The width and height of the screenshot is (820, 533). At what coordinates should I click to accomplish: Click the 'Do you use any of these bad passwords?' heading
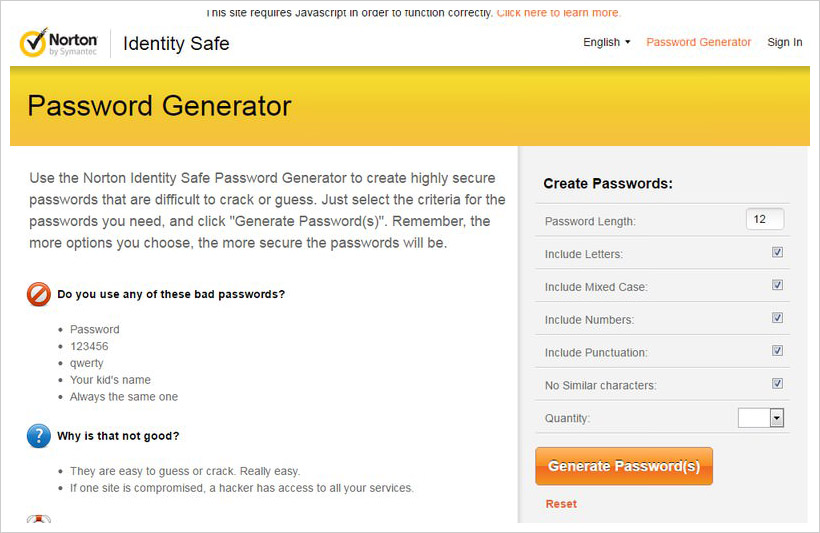(171, 294)
